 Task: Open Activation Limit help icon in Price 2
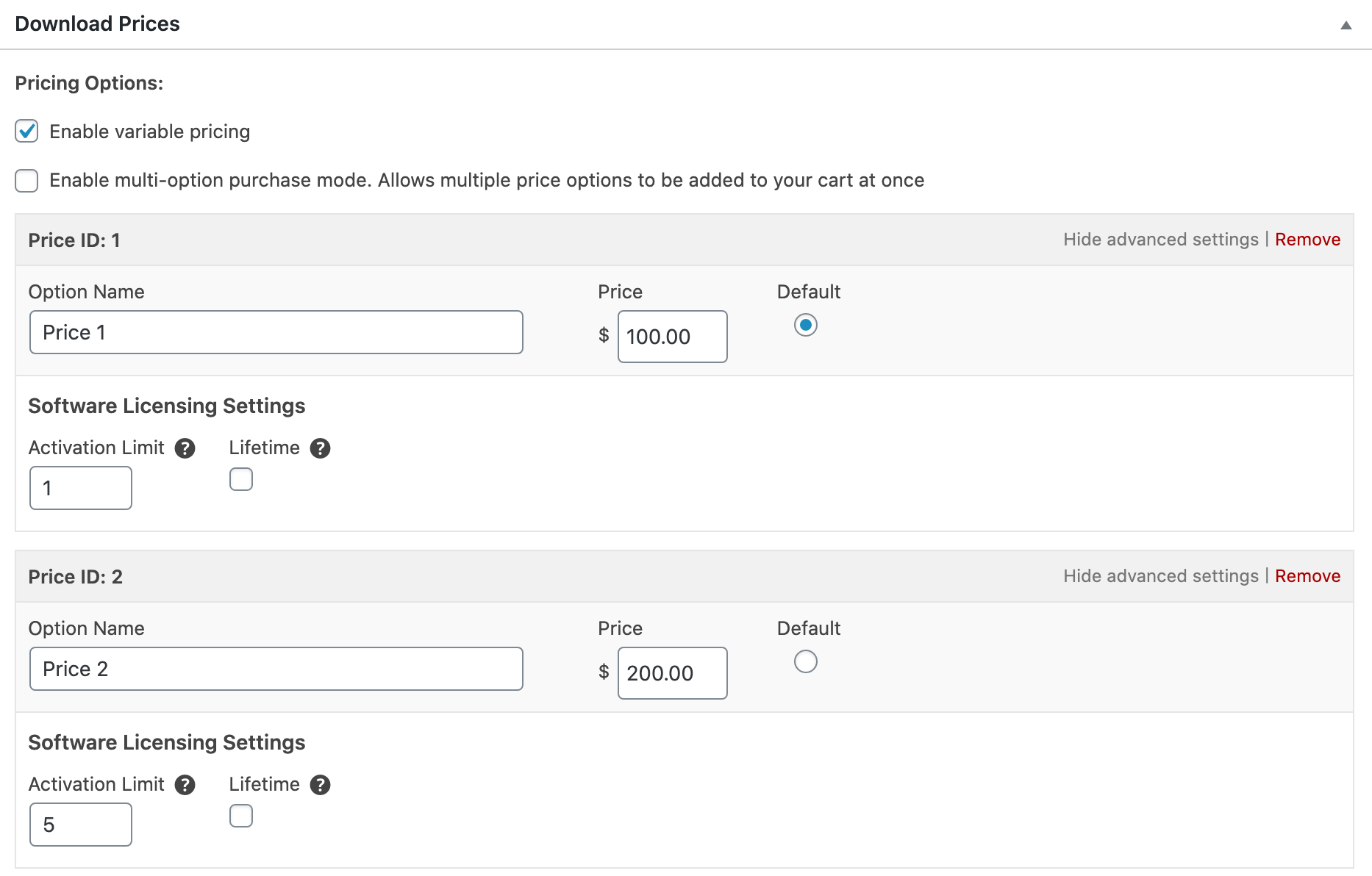tap(185, 785)
